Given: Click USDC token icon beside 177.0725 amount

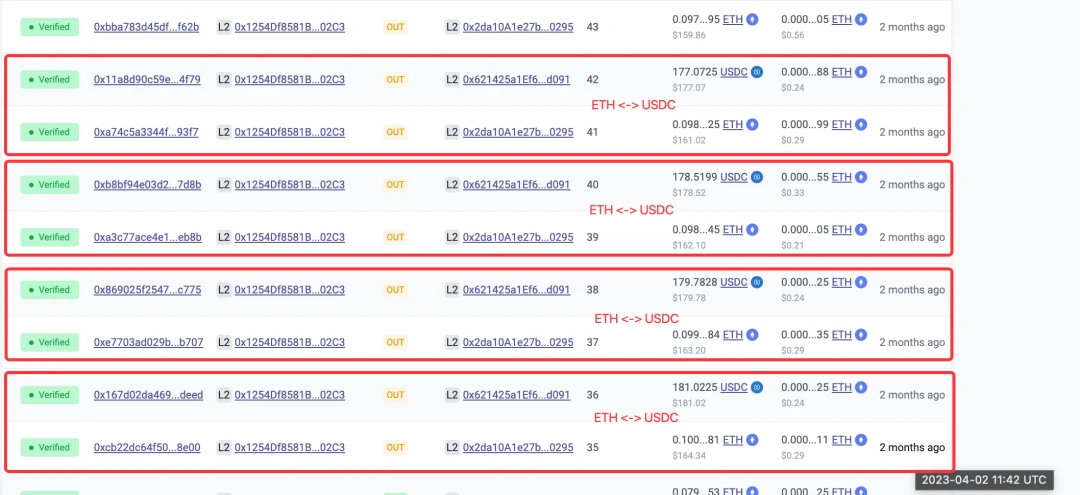Looking at the screenshot, I should (757, 72).
